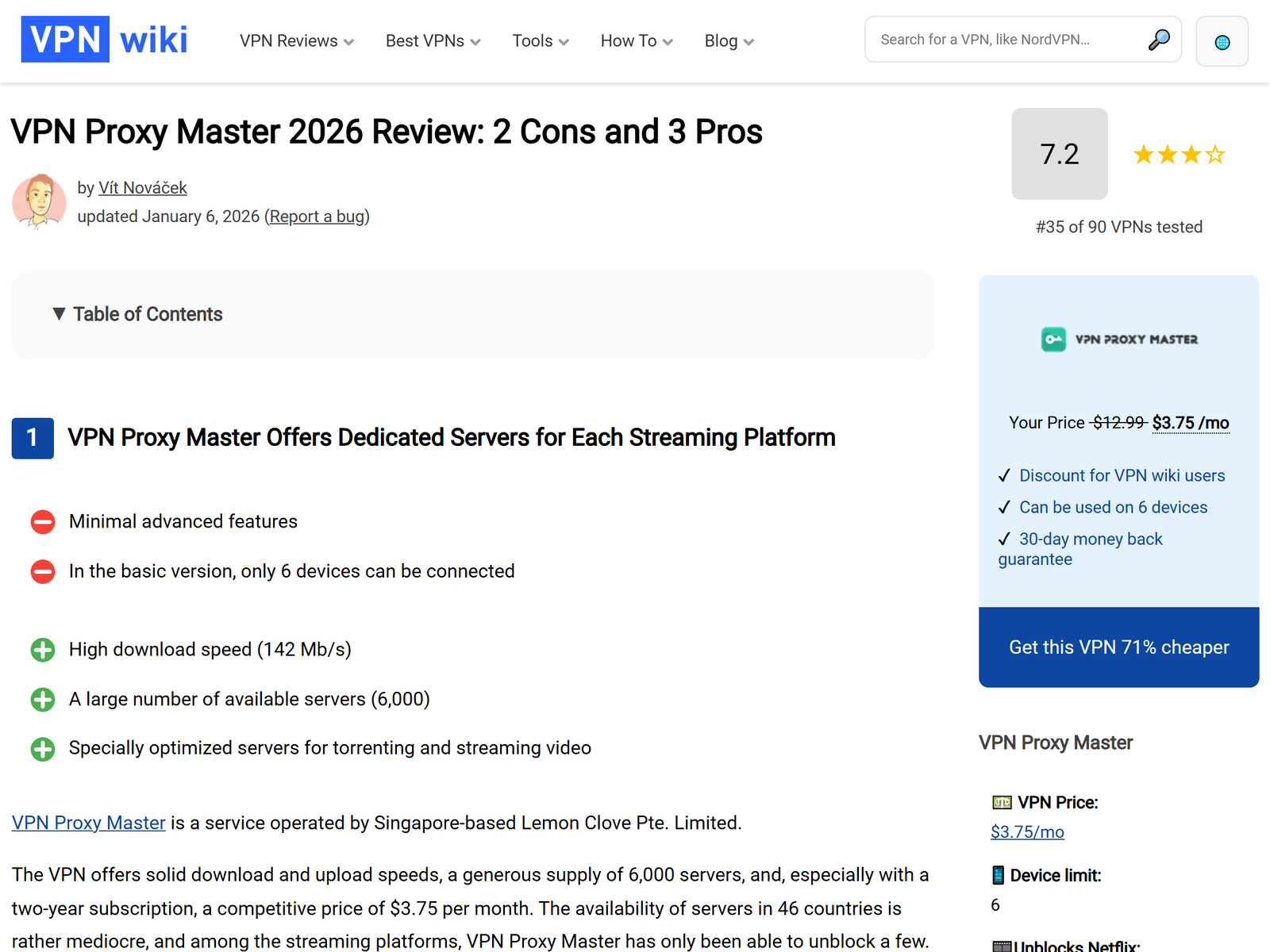Open the Best VPNs dropdown

coord(433,40)
